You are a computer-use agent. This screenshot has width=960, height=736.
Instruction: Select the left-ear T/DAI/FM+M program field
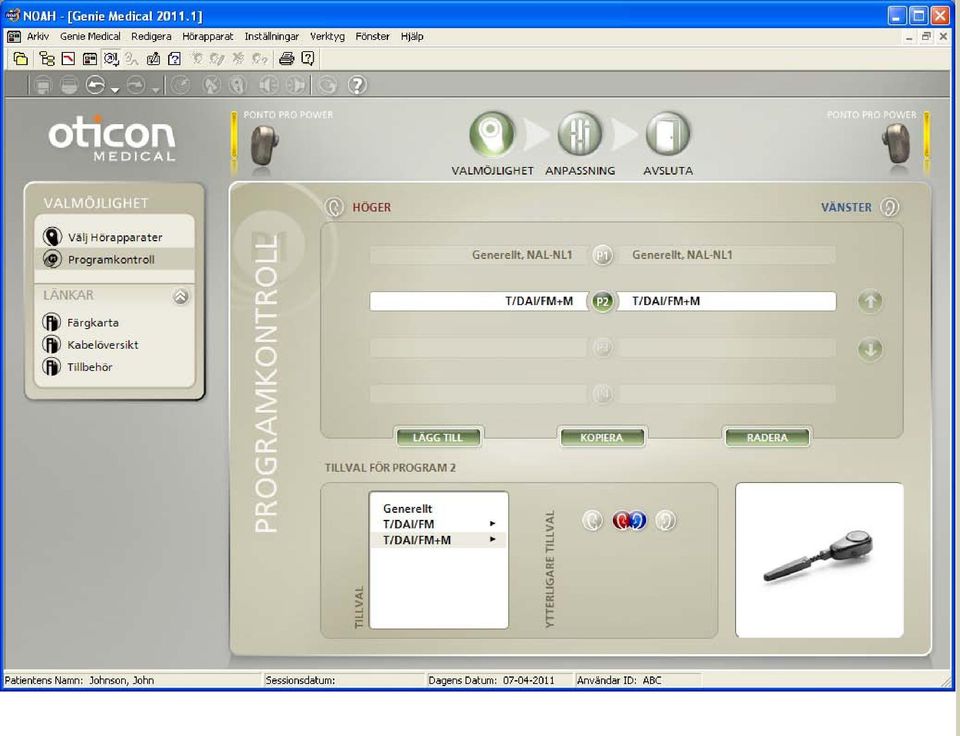[727, 301]
